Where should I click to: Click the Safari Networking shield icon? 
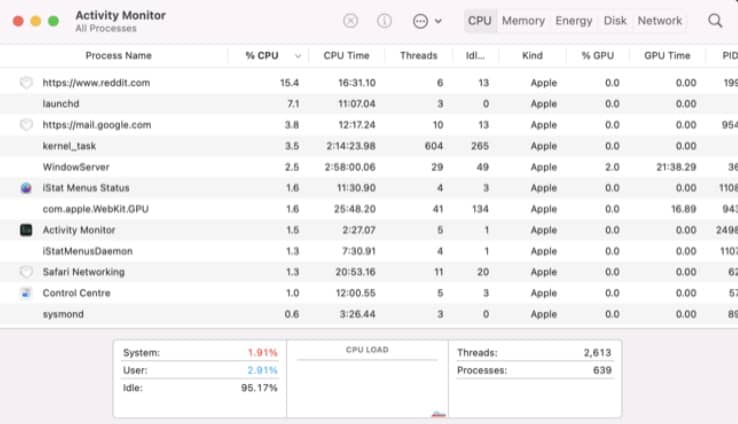(26, 272)
